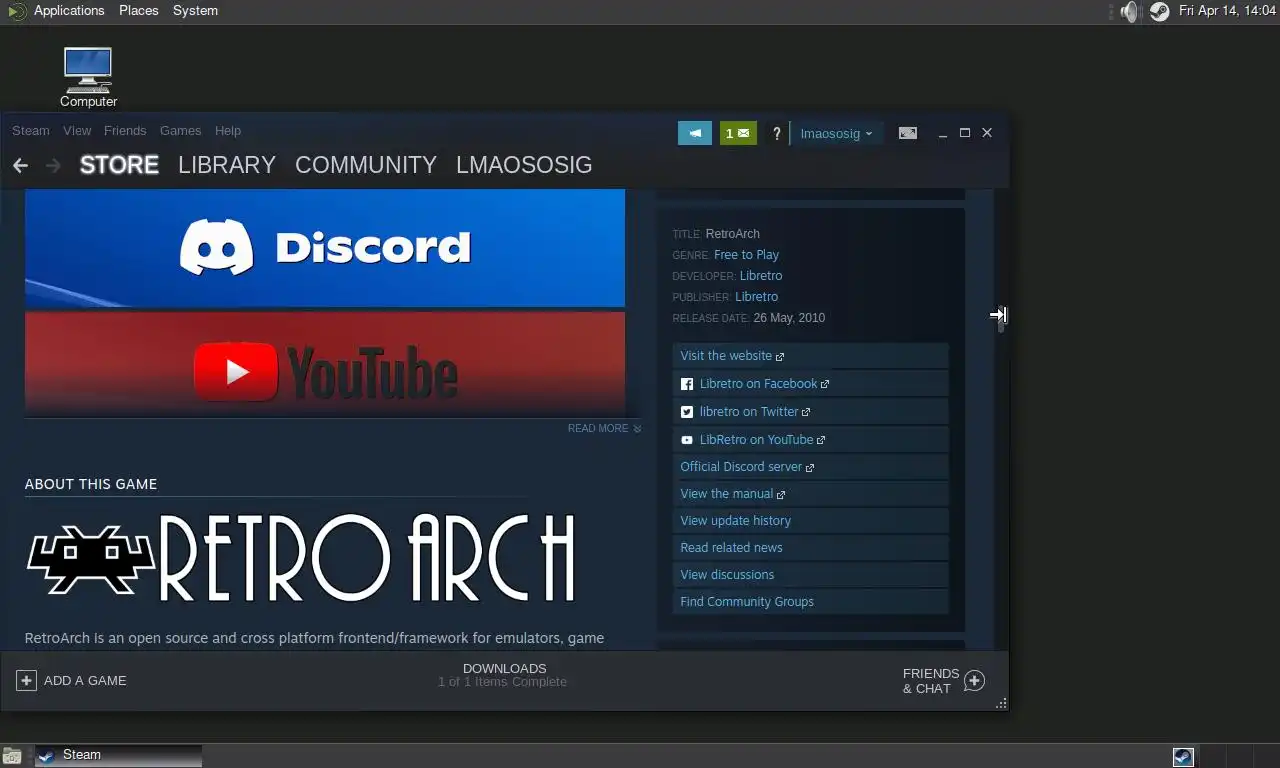
Task: Click the window resize grip corner
Action: (x=1001, y=704)
